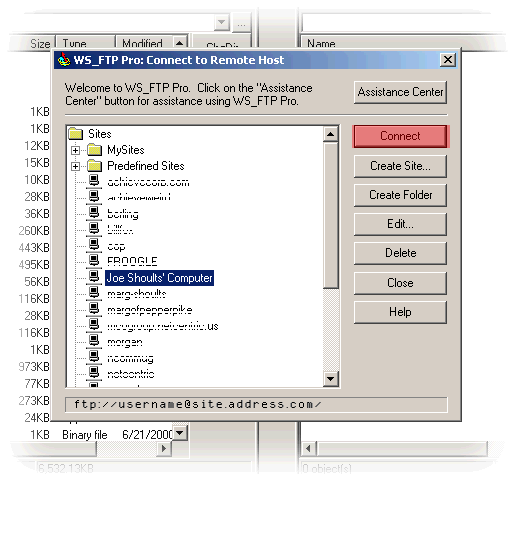
Task: Expand the Predefined Sites tree node
Action: (x=75, y=166)
